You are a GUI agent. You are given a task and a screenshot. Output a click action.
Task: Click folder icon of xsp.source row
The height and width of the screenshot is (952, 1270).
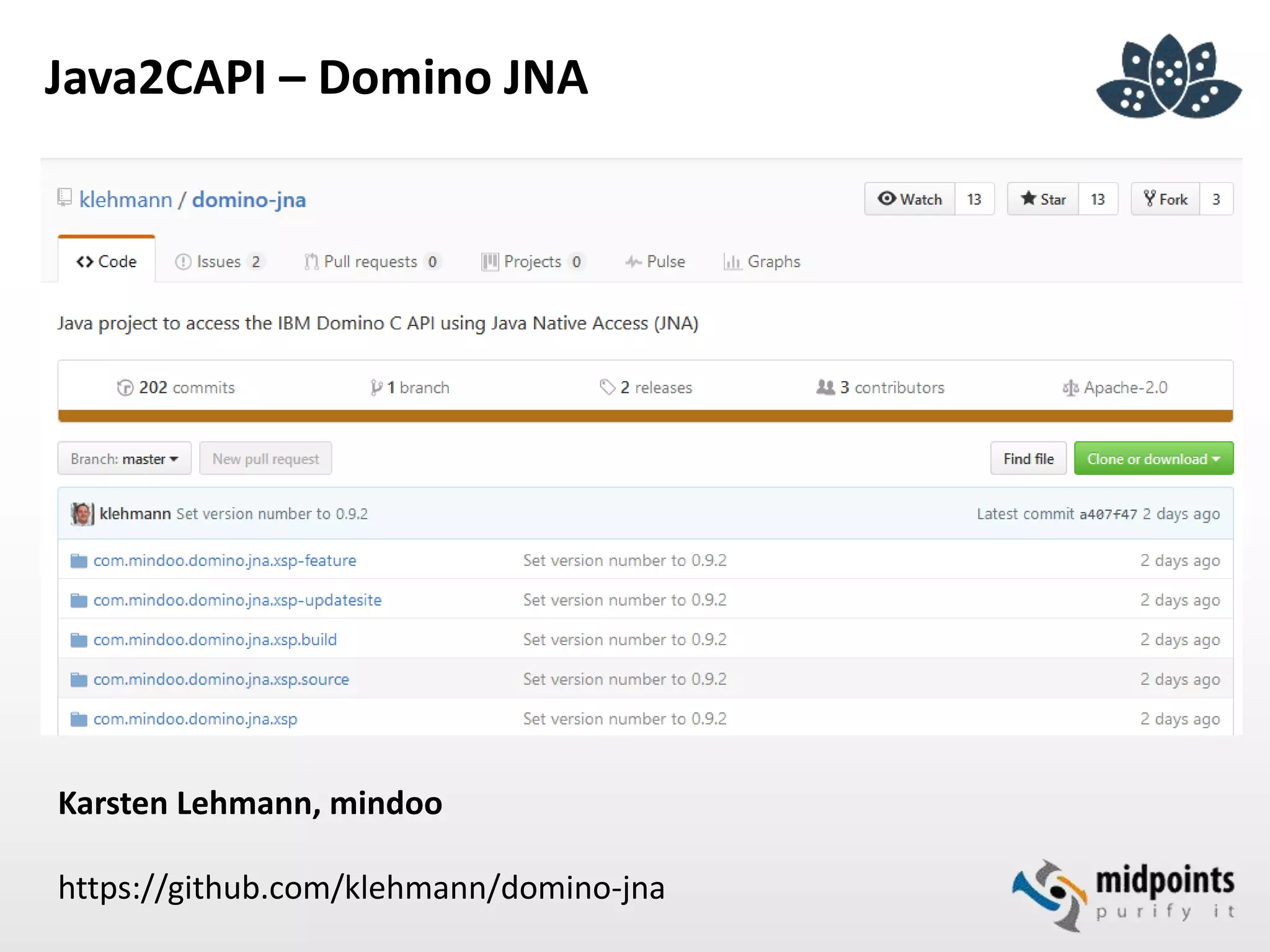(79, 680)
